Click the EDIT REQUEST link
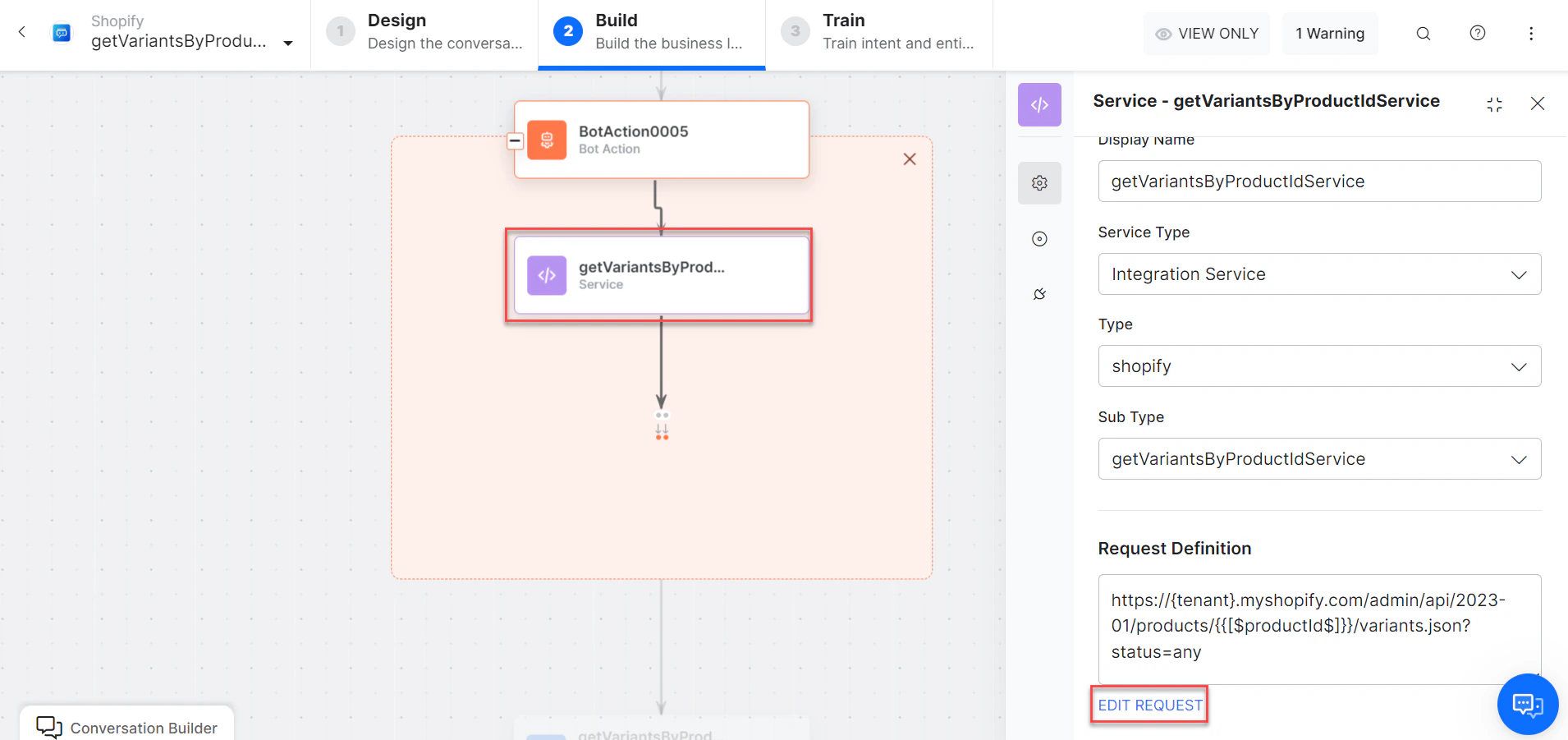The image size is (1568, 740). (x=1147, y=705)
